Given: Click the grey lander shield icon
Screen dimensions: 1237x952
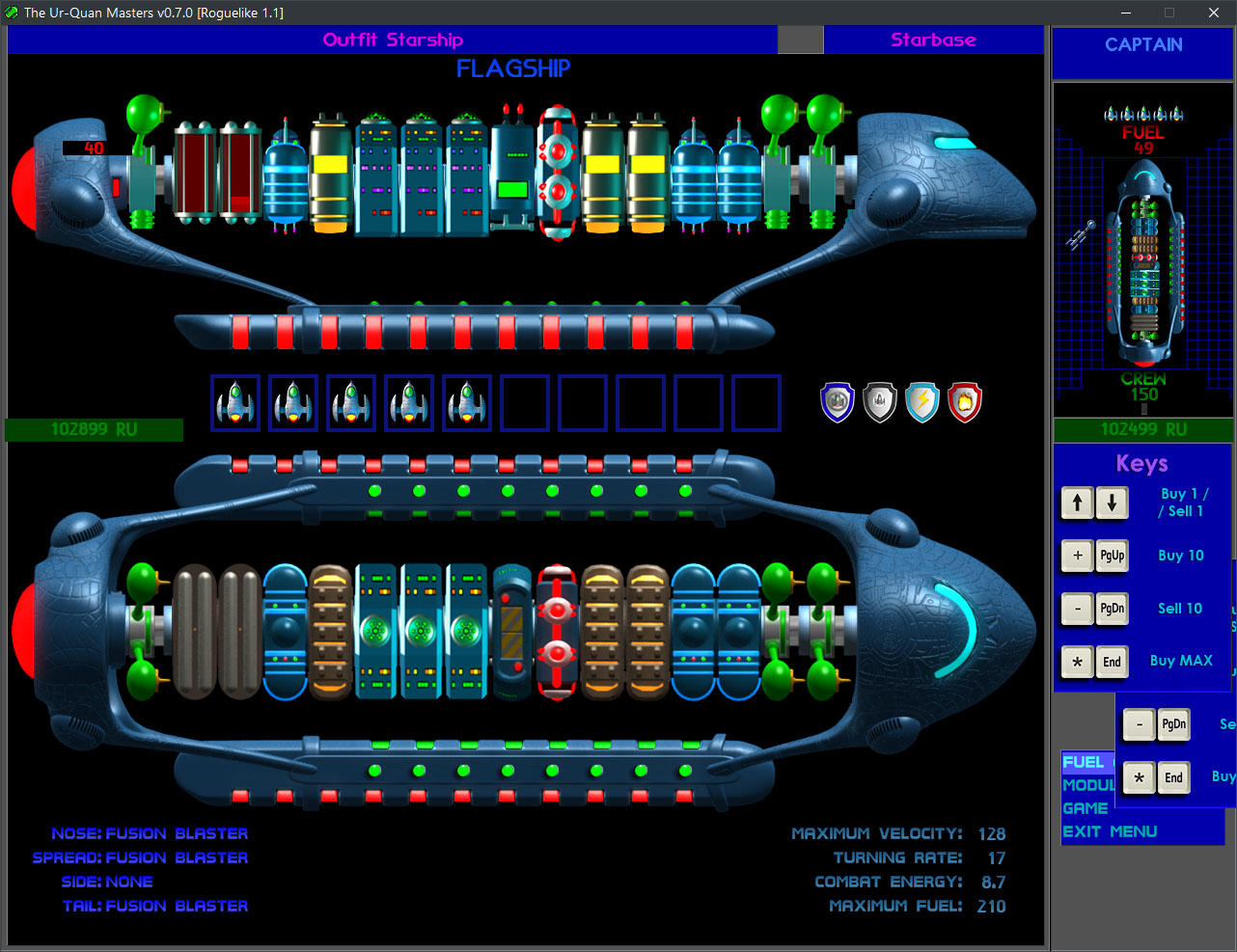Looking at the screenshot, I should tap(880, 402).
